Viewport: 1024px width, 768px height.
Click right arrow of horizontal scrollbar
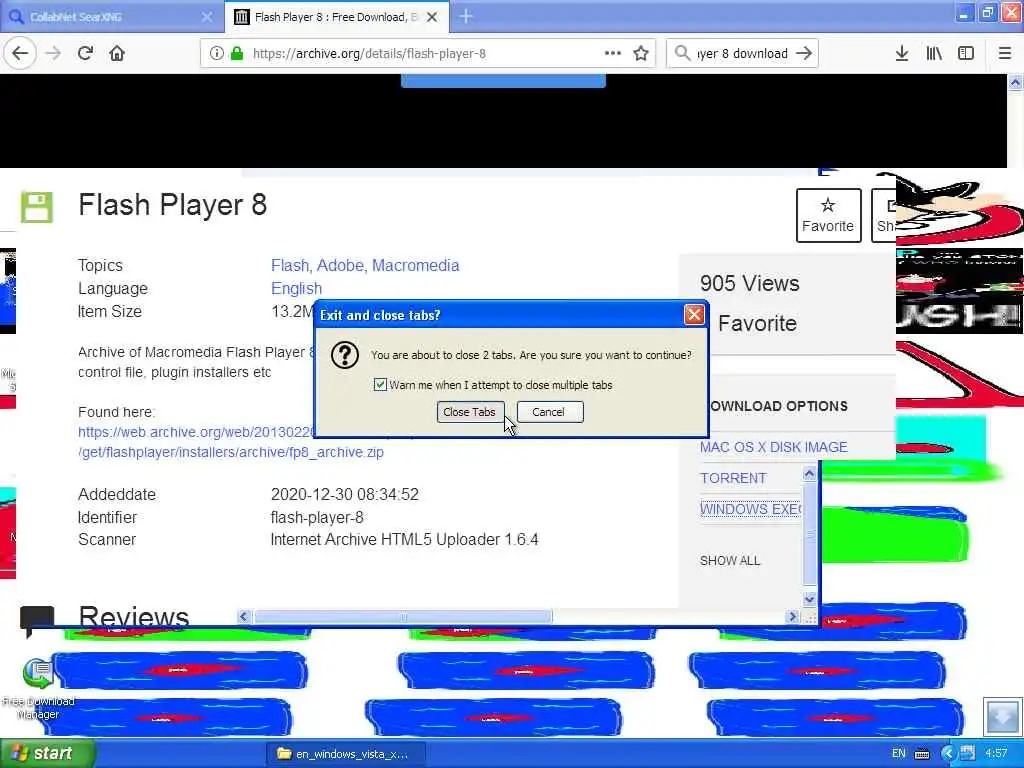(x=792, y=616)
